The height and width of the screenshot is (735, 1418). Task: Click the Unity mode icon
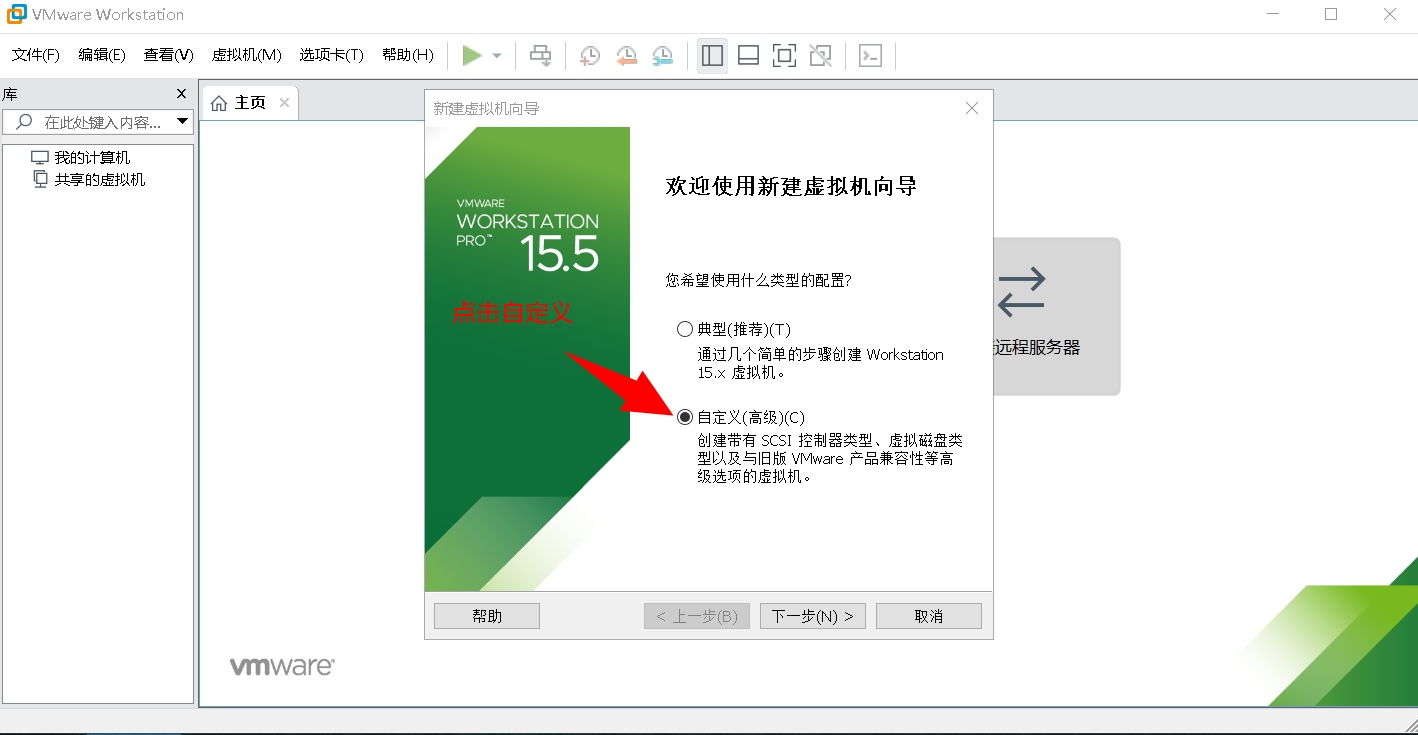821,56
